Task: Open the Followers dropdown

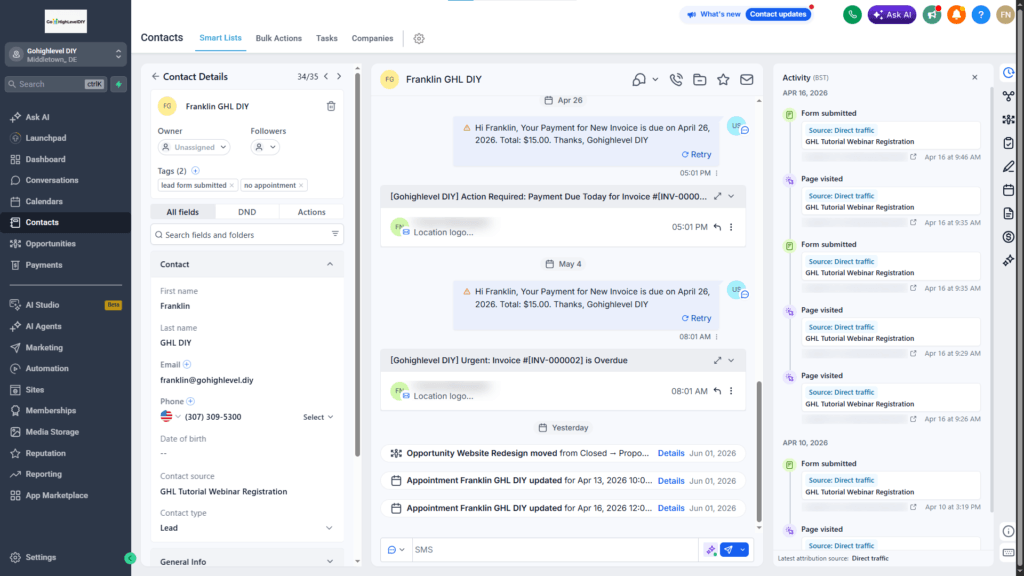Action: (265, 148)
